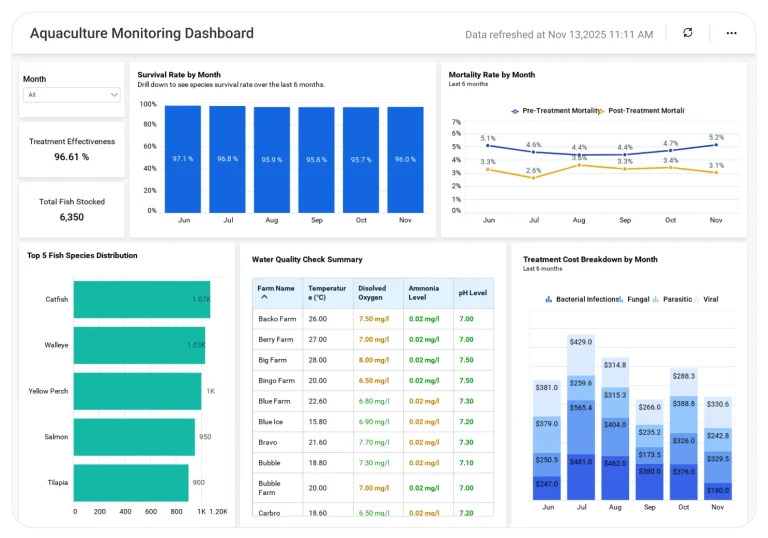This screenshot has height=538, width=768.
Task: Select the Oct survival rate bar
Action: tap(361, 160)
